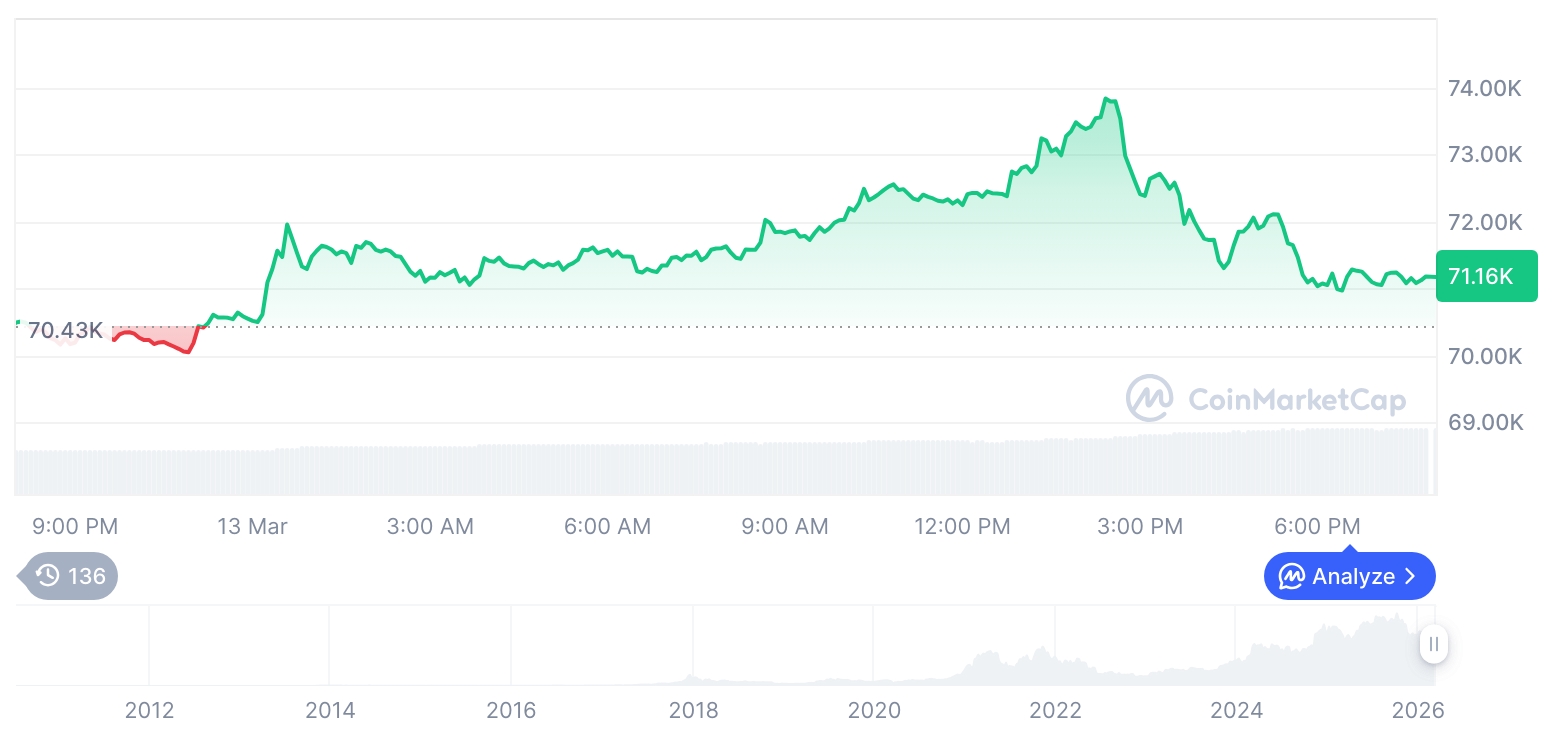Click the 12:00 PM time axis label
The width and height of the screenshot is (1566, 732).
pos(962,526)
